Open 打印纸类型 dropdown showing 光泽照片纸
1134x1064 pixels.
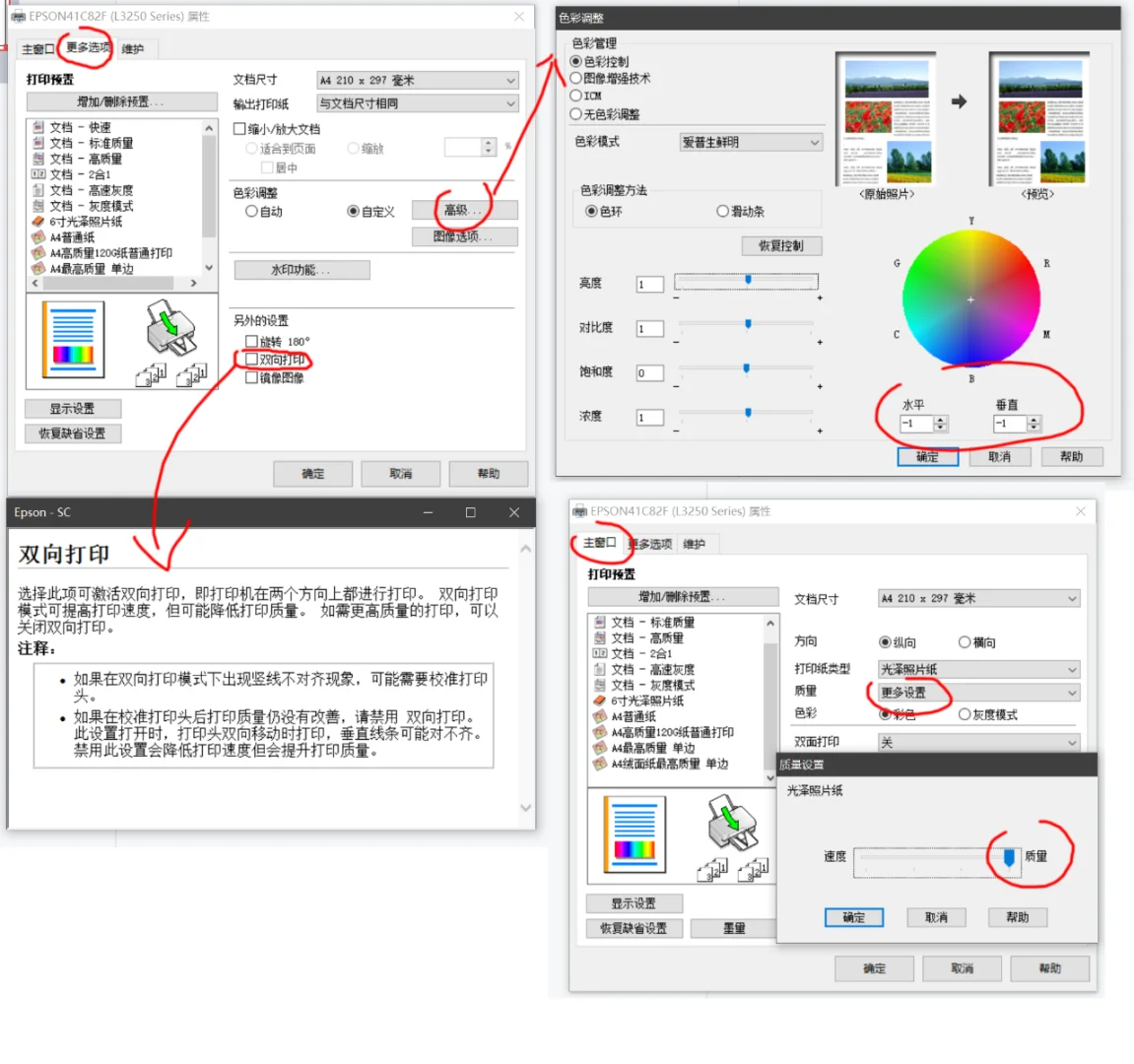(x=979, y=669)
